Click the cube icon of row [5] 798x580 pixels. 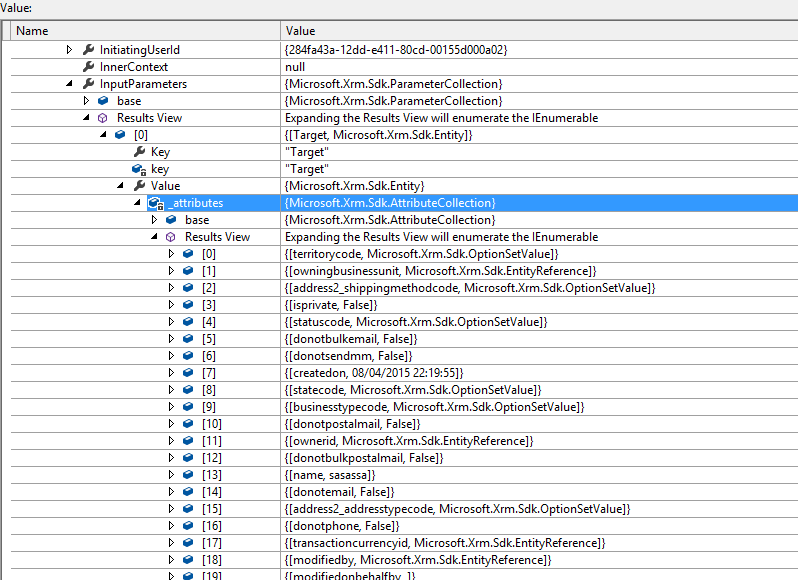pyautogui.click(x=188, y=338)
